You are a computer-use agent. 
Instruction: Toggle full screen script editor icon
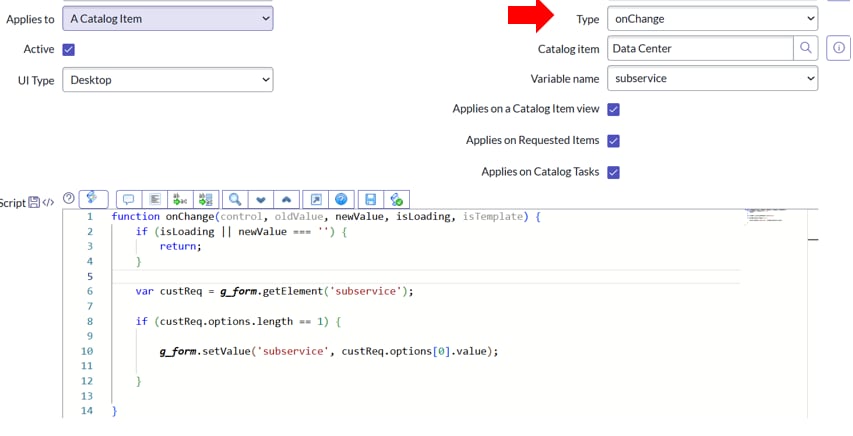click(x=316, y=199)
